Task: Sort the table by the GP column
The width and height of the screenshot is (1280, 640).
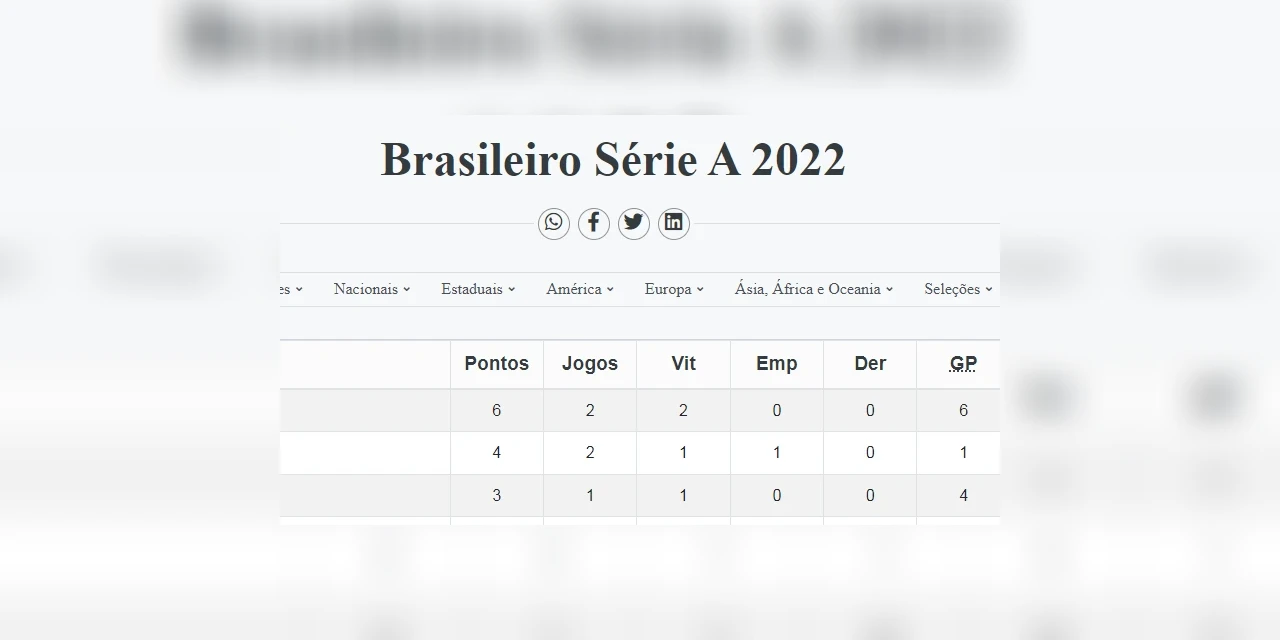Action: click(x=962, y=363)
